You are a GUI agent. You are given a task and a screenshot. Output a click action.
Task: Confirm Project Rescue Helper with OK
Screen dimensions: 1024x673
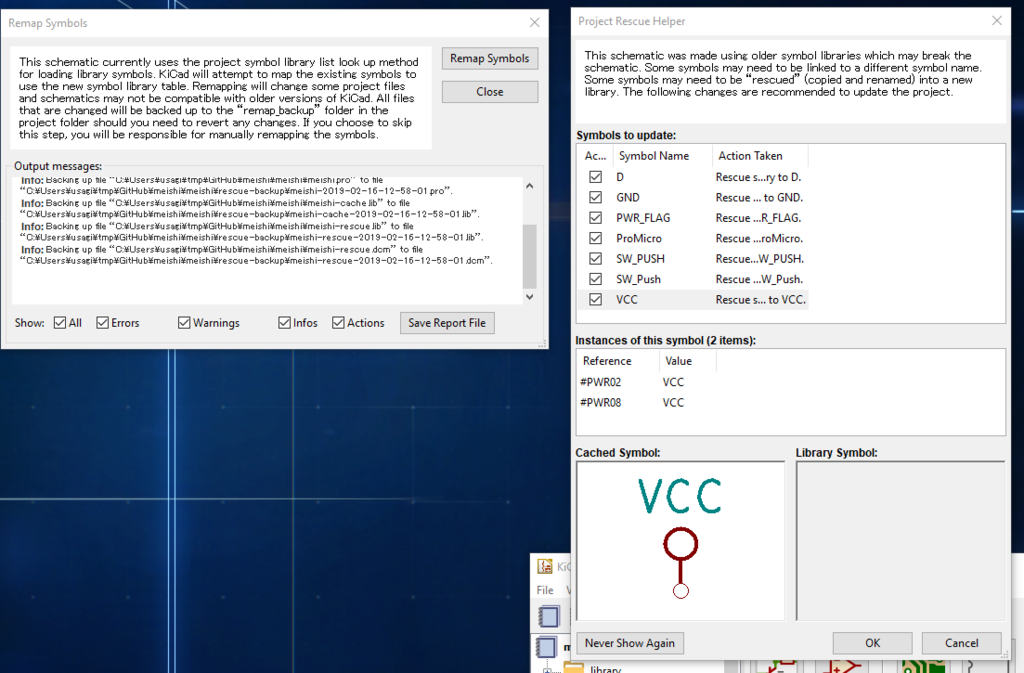[872, 643]
